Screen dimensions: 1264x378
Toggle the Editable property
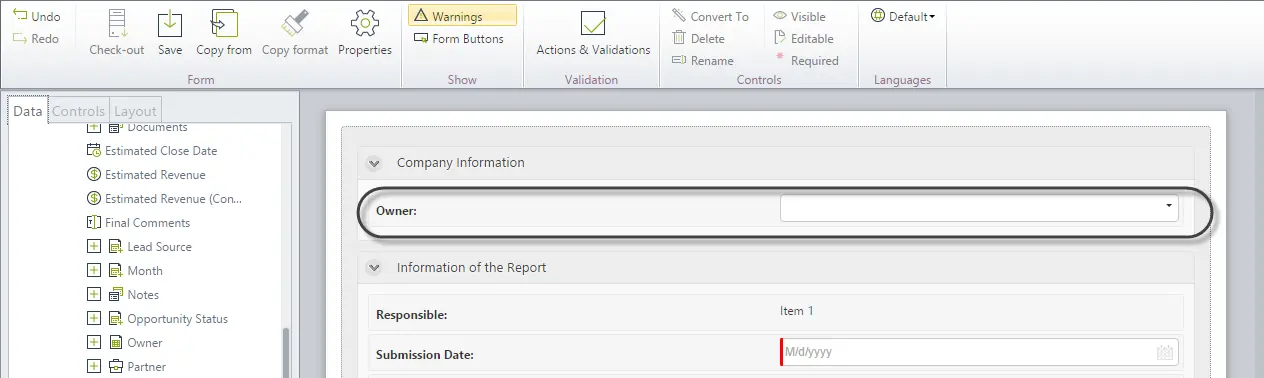[804, 39]
